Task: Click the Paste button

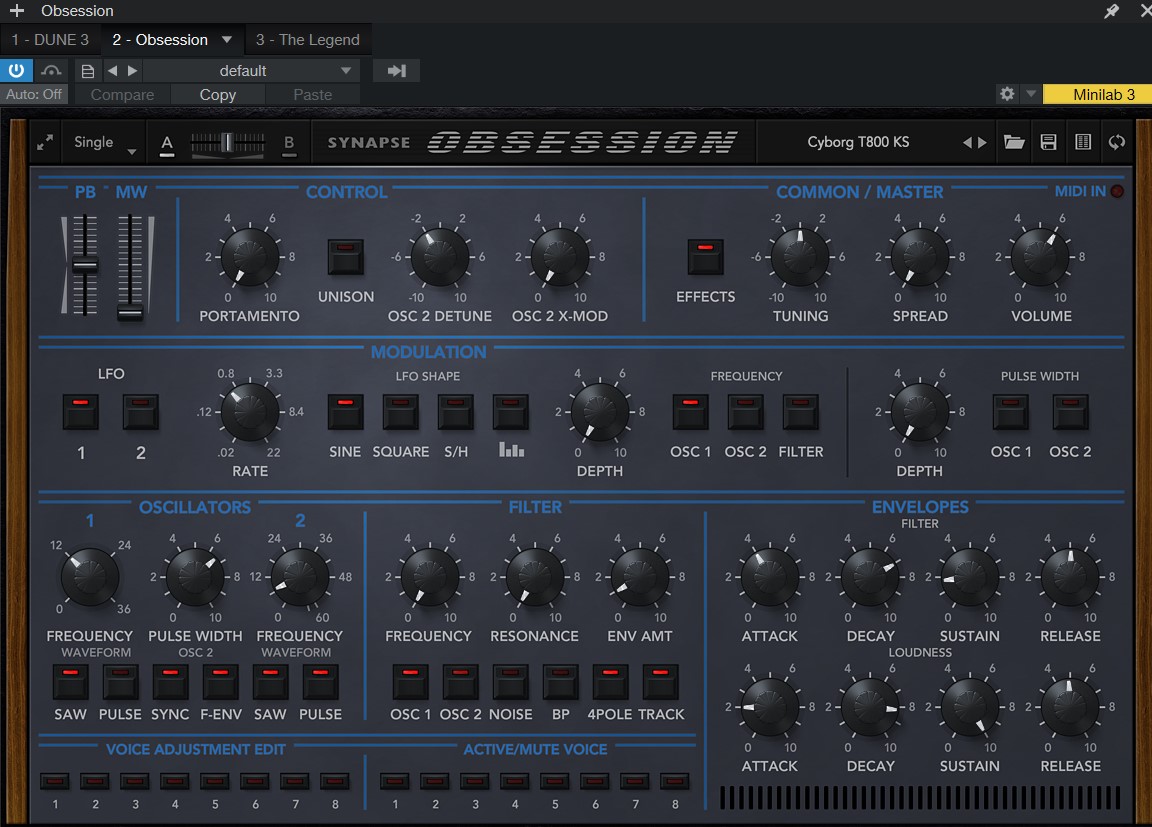Action: (313, 95)
